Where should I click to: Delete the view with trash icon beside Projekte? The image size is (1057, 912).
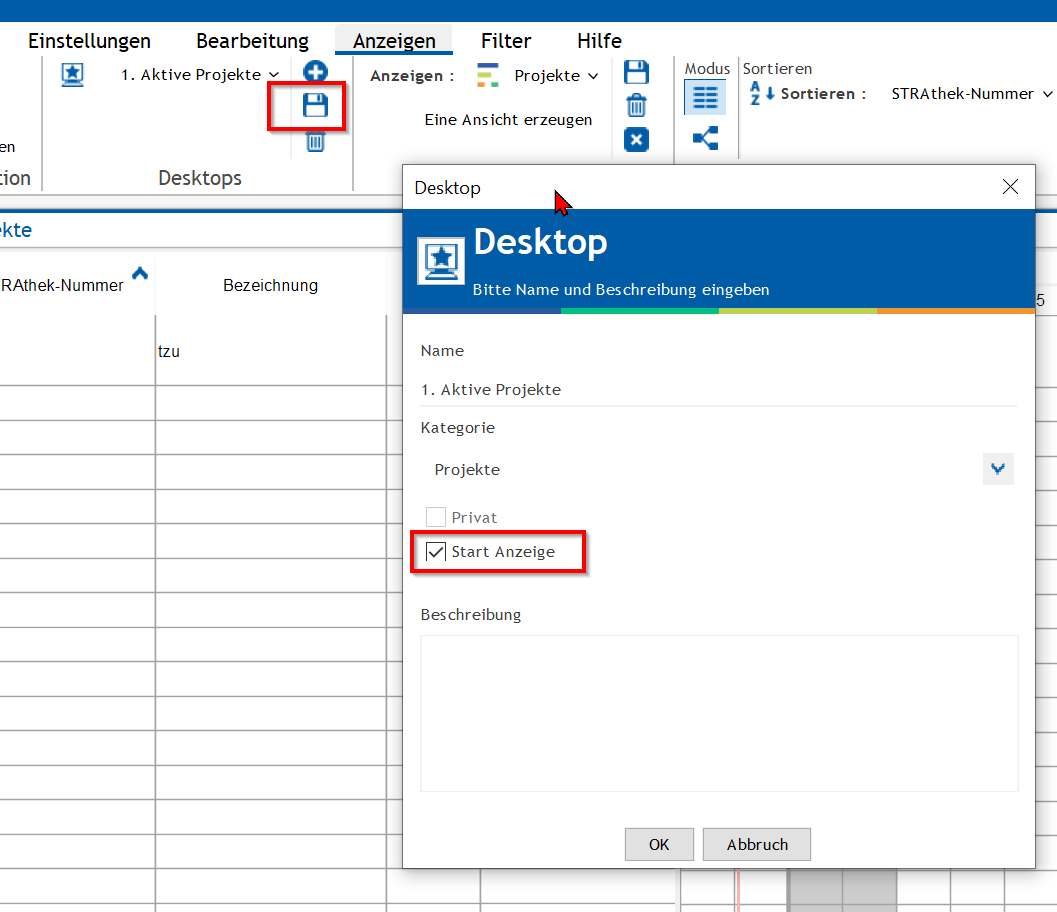(x=636, y=105)
